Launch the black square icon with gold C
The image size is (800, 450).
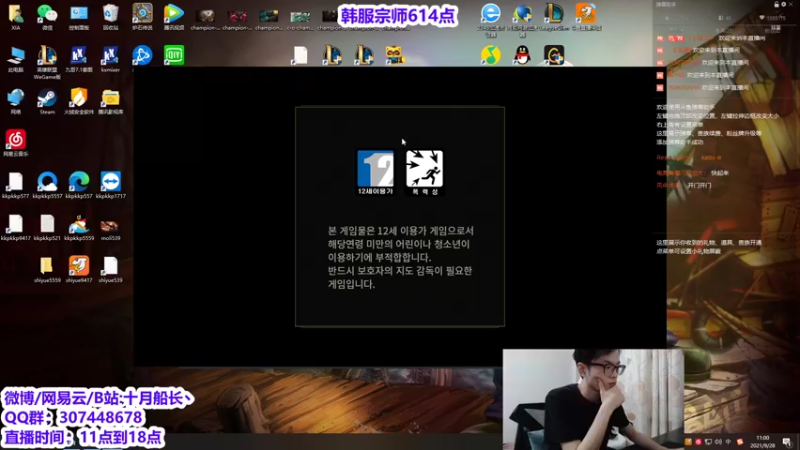(554, 55)
